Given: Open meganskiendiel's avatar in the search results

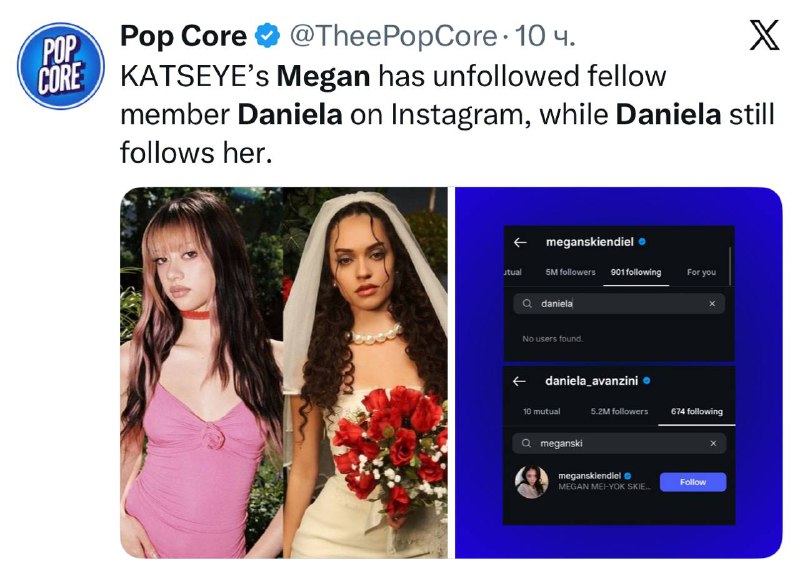Looking at the screenshot, I should coord(531,482).
